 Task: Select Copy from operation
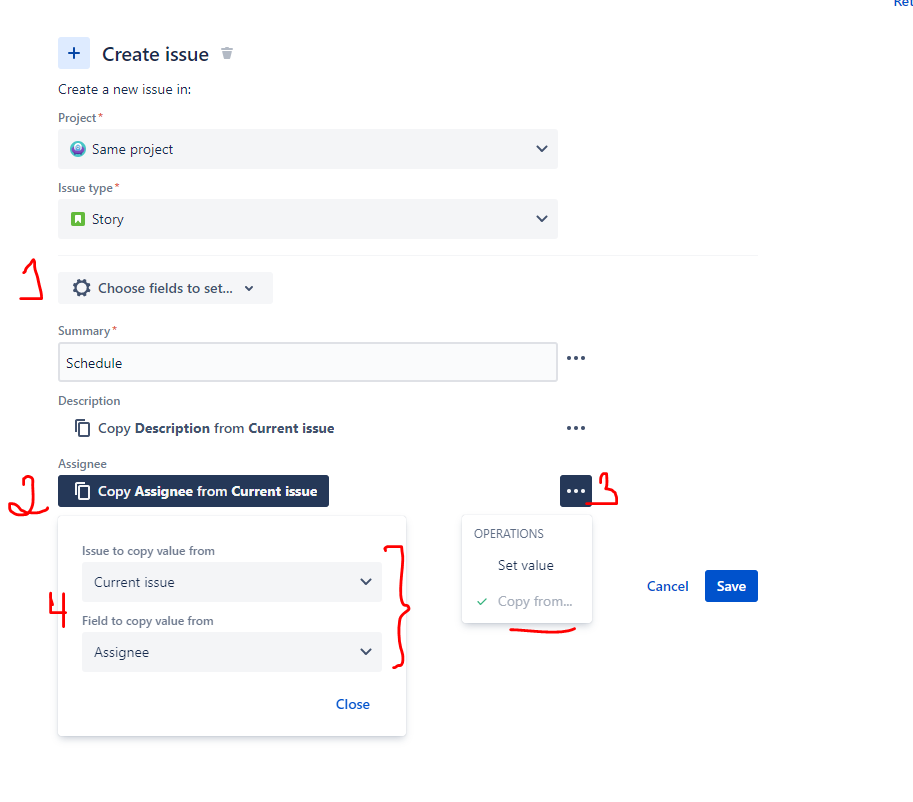coord(527,602)
